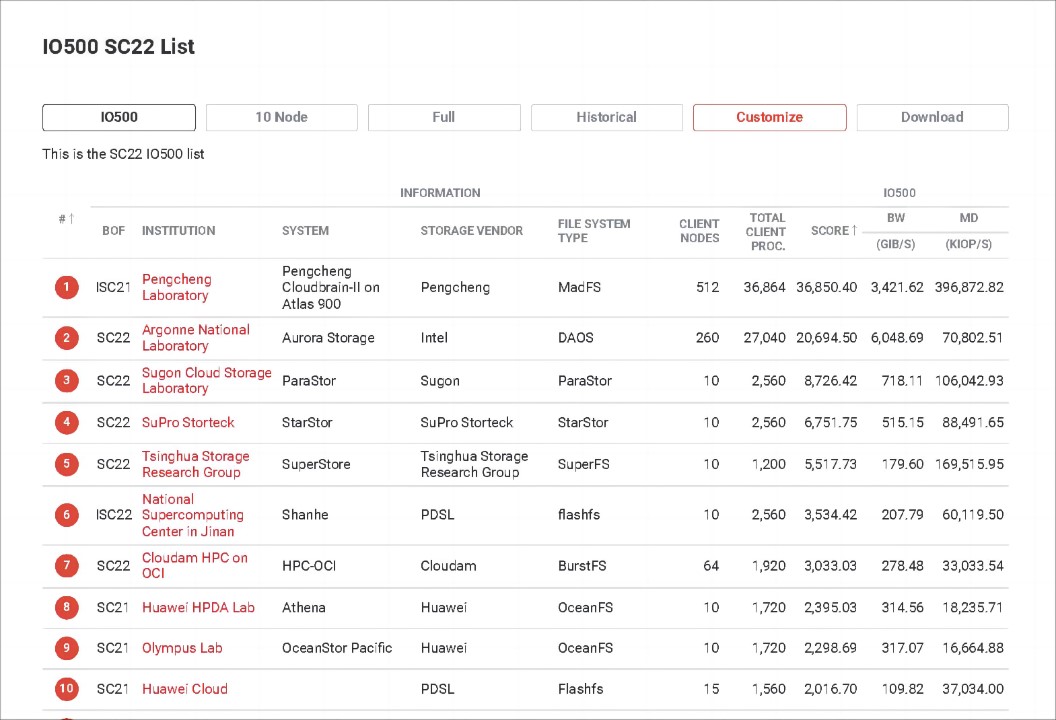This screenshot has width=1056, height=720.
Task: Open the Cloudam HPC on OCI link
Action: coord(195,566)
